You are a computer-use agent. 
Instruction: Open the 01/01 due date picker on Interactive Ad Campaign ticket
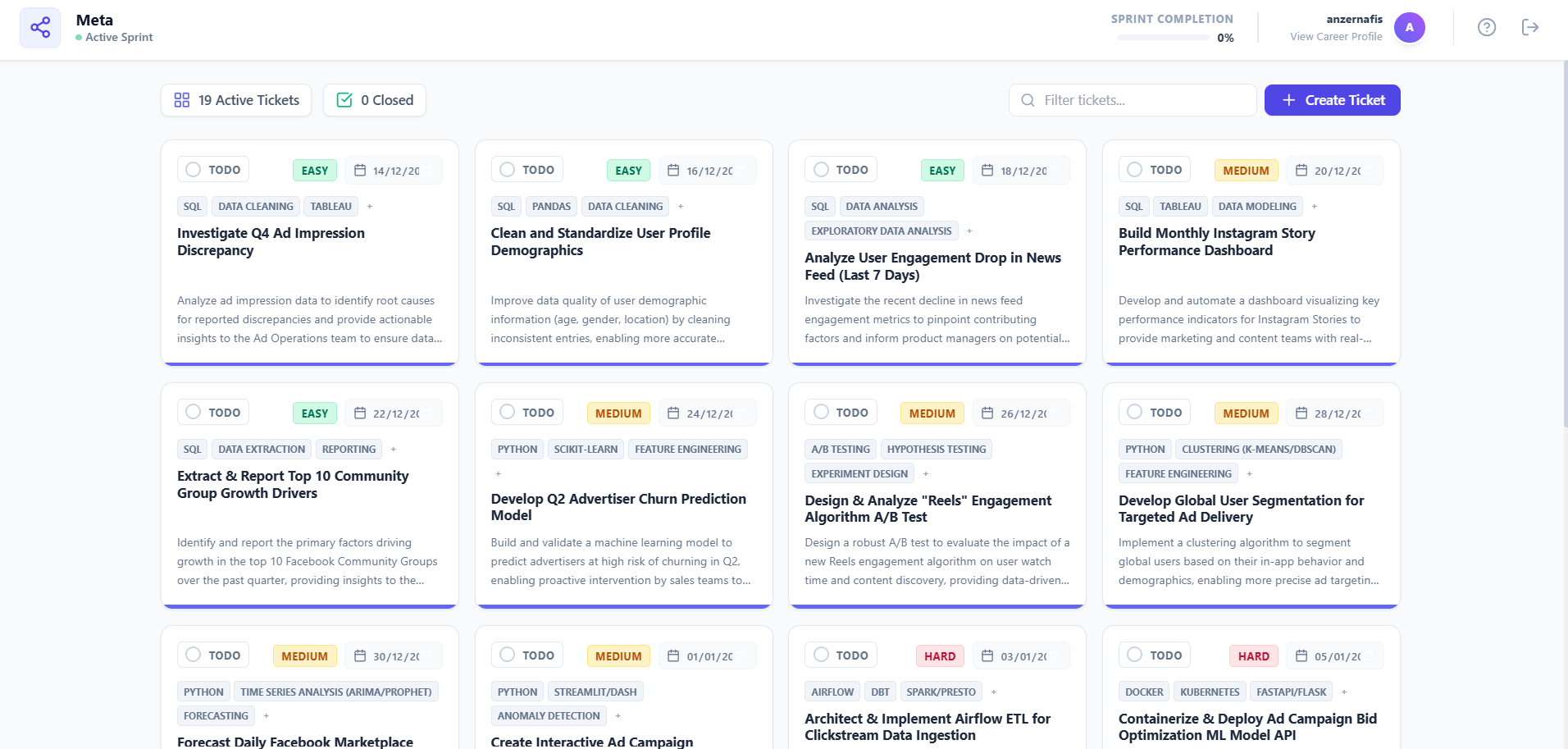click(707, 656)
